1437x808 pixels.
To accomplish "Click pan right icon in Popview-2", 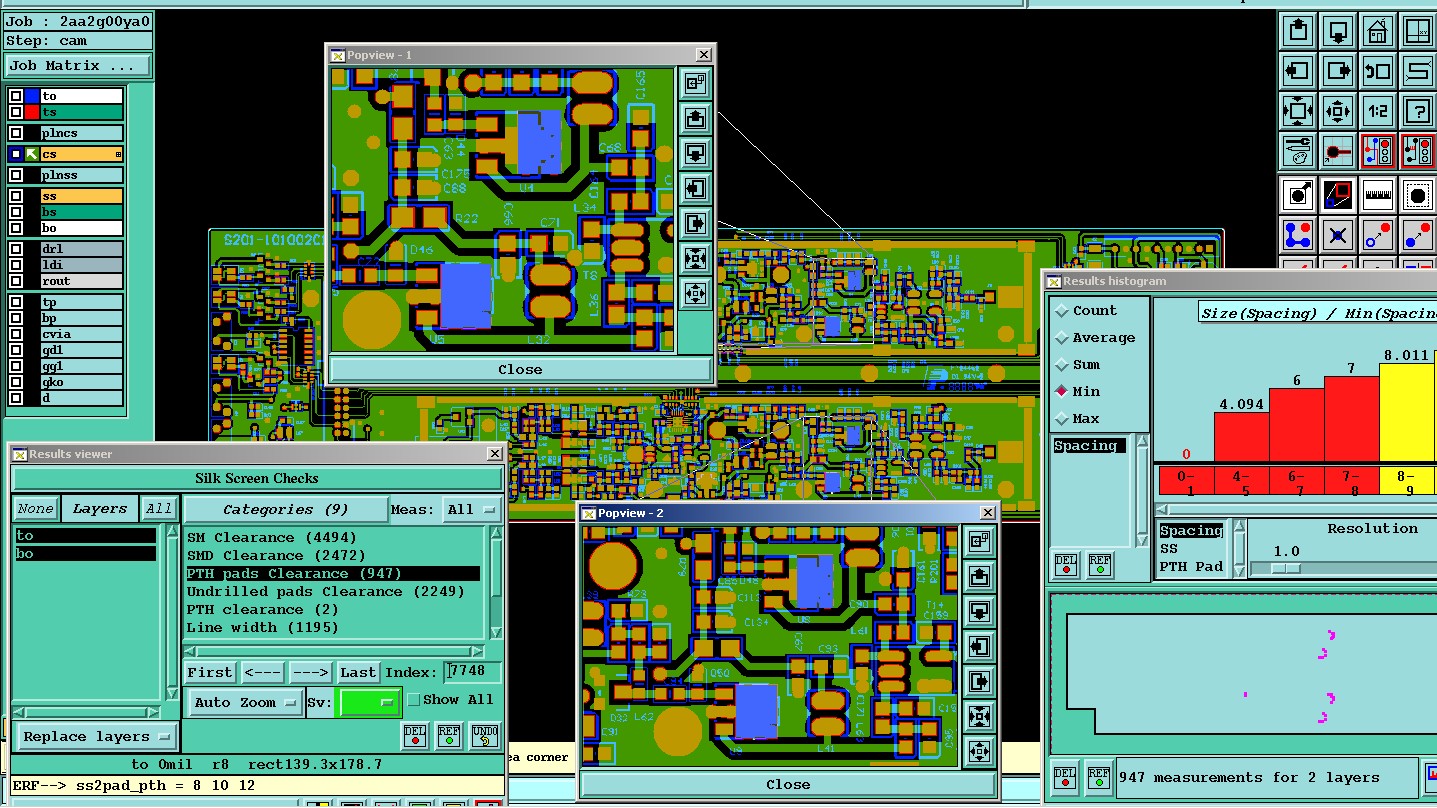I will 979,681.
